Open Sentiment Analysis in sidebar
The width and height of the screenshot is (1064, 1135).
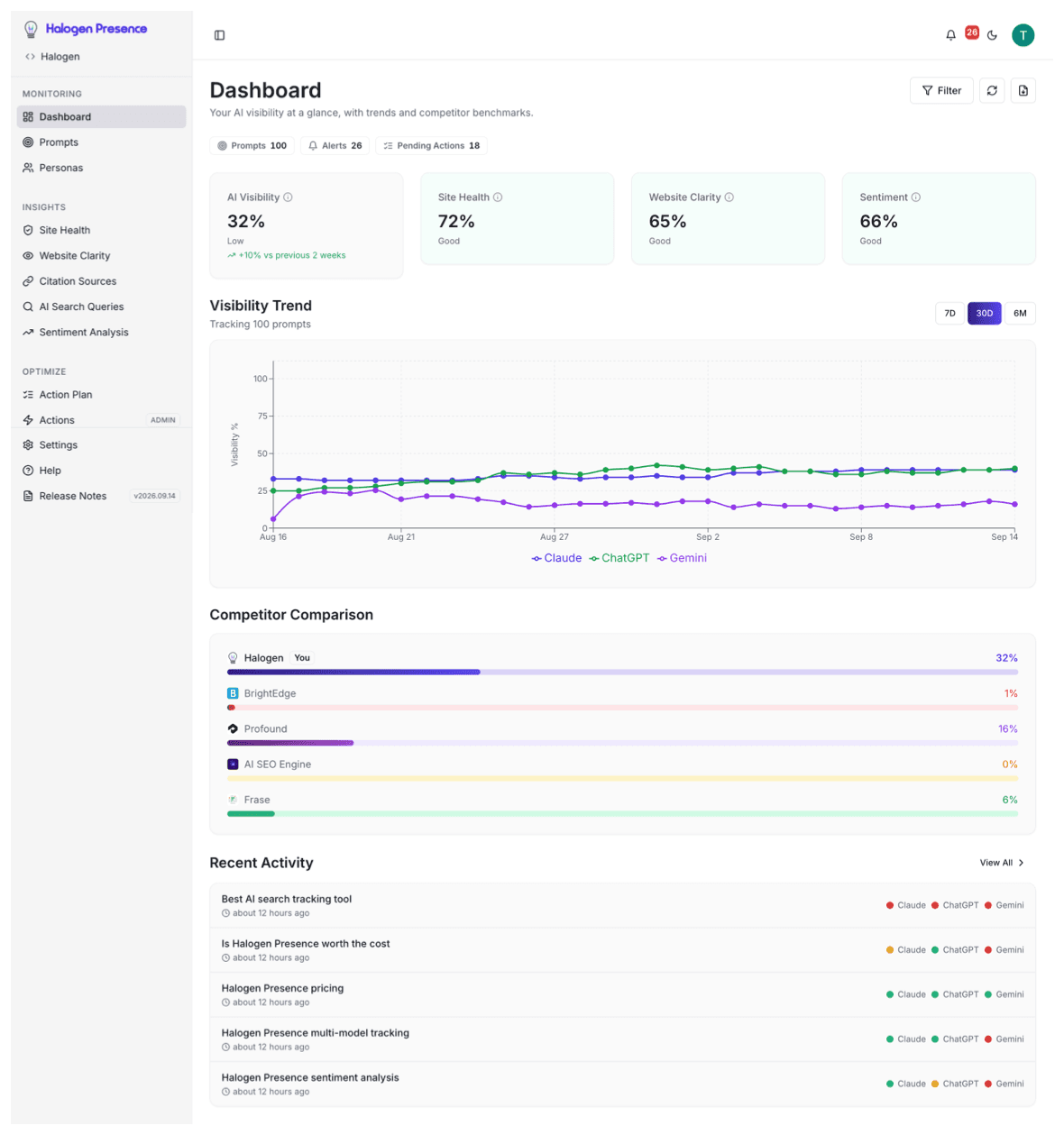[101, 332]
